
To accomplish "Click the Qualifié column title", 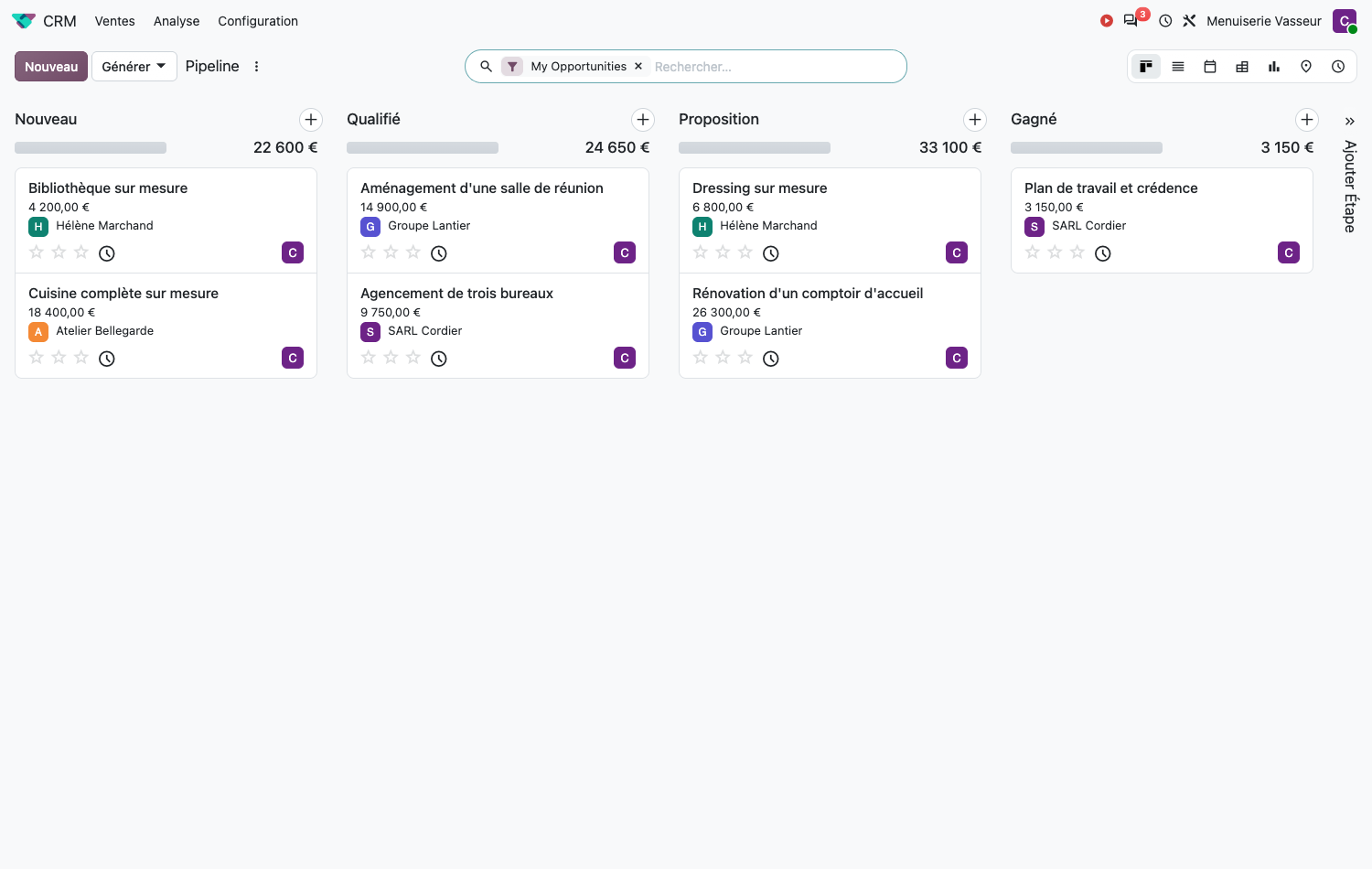I will point(373,119).
